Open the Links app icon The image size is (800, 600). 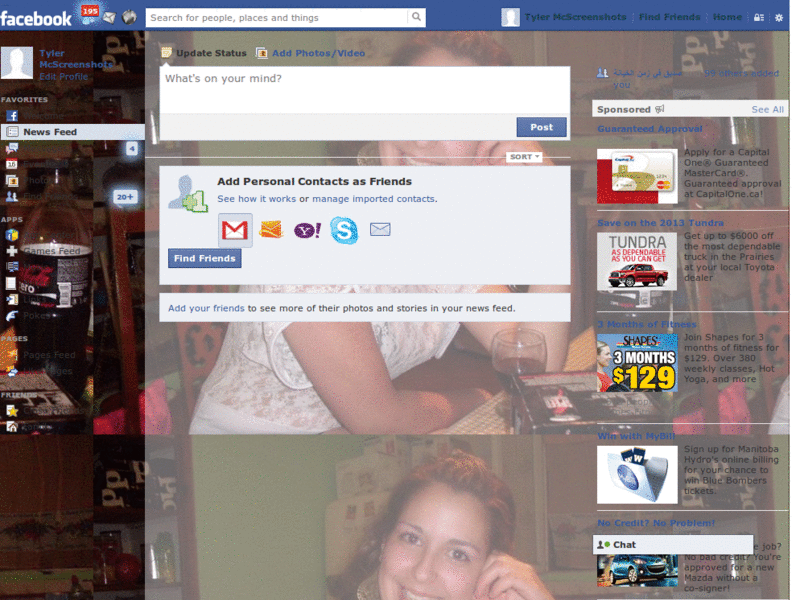pos(12,299)
